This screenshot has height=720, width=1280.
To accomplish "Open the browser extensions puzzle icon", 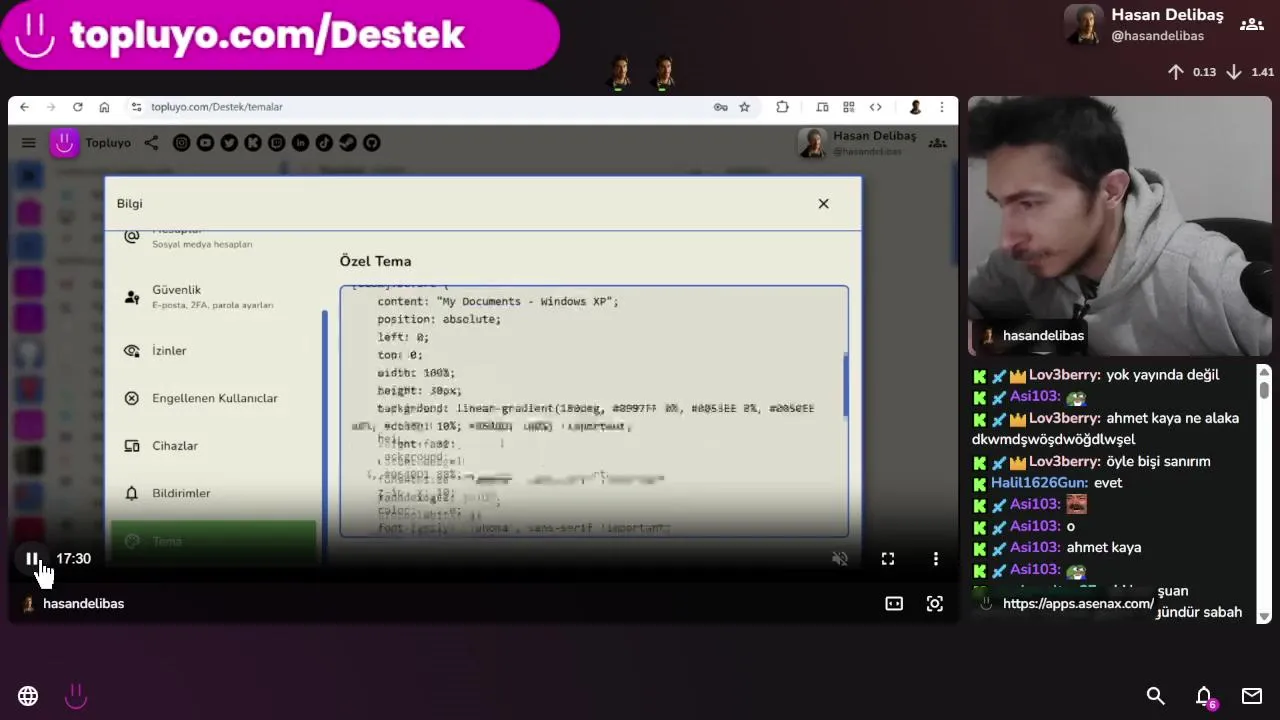I will [782, 107].
